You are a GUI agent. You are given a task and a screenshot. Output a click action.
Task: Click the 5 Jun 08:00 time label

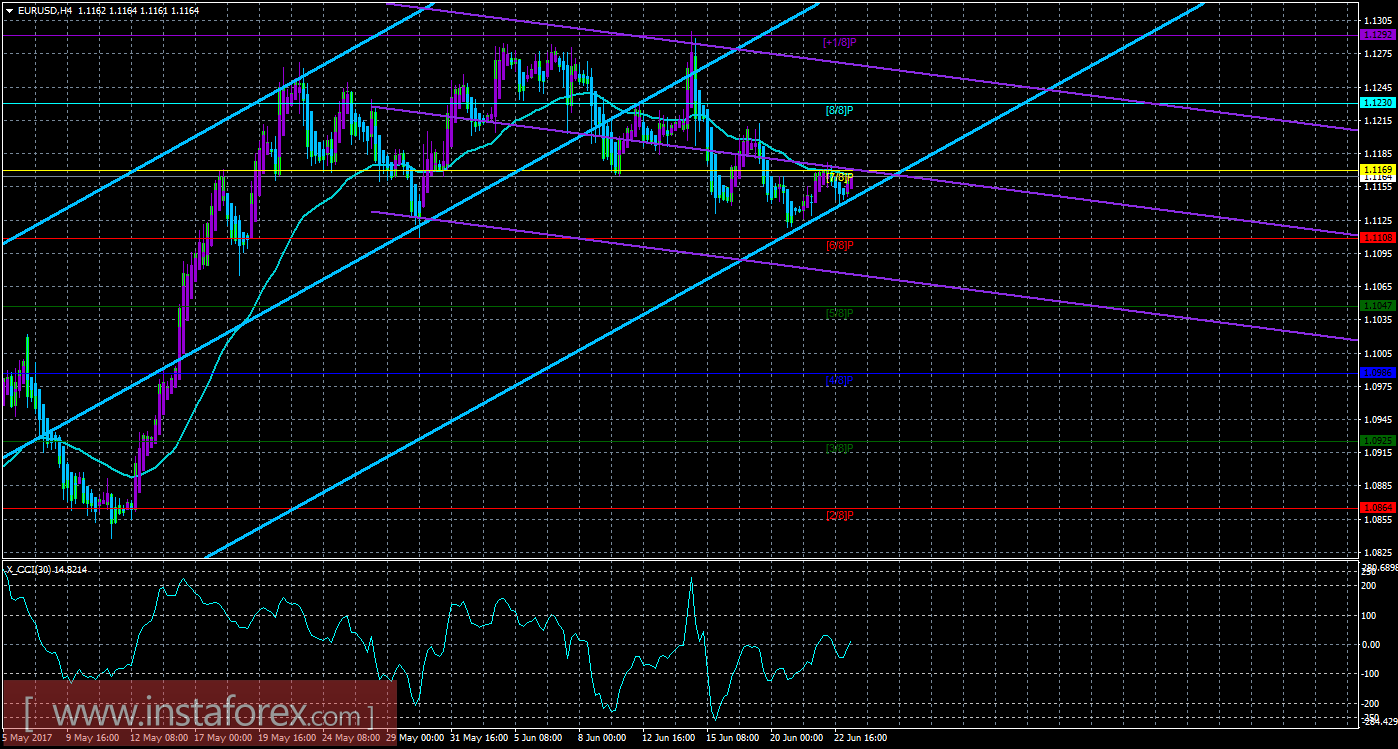[x=538, y=737]
